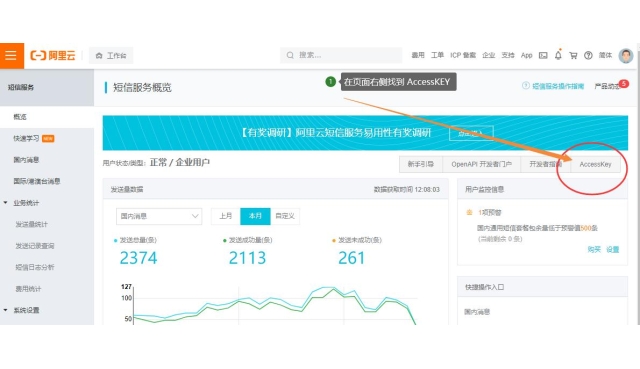Click the help question-mark icon

588,56
